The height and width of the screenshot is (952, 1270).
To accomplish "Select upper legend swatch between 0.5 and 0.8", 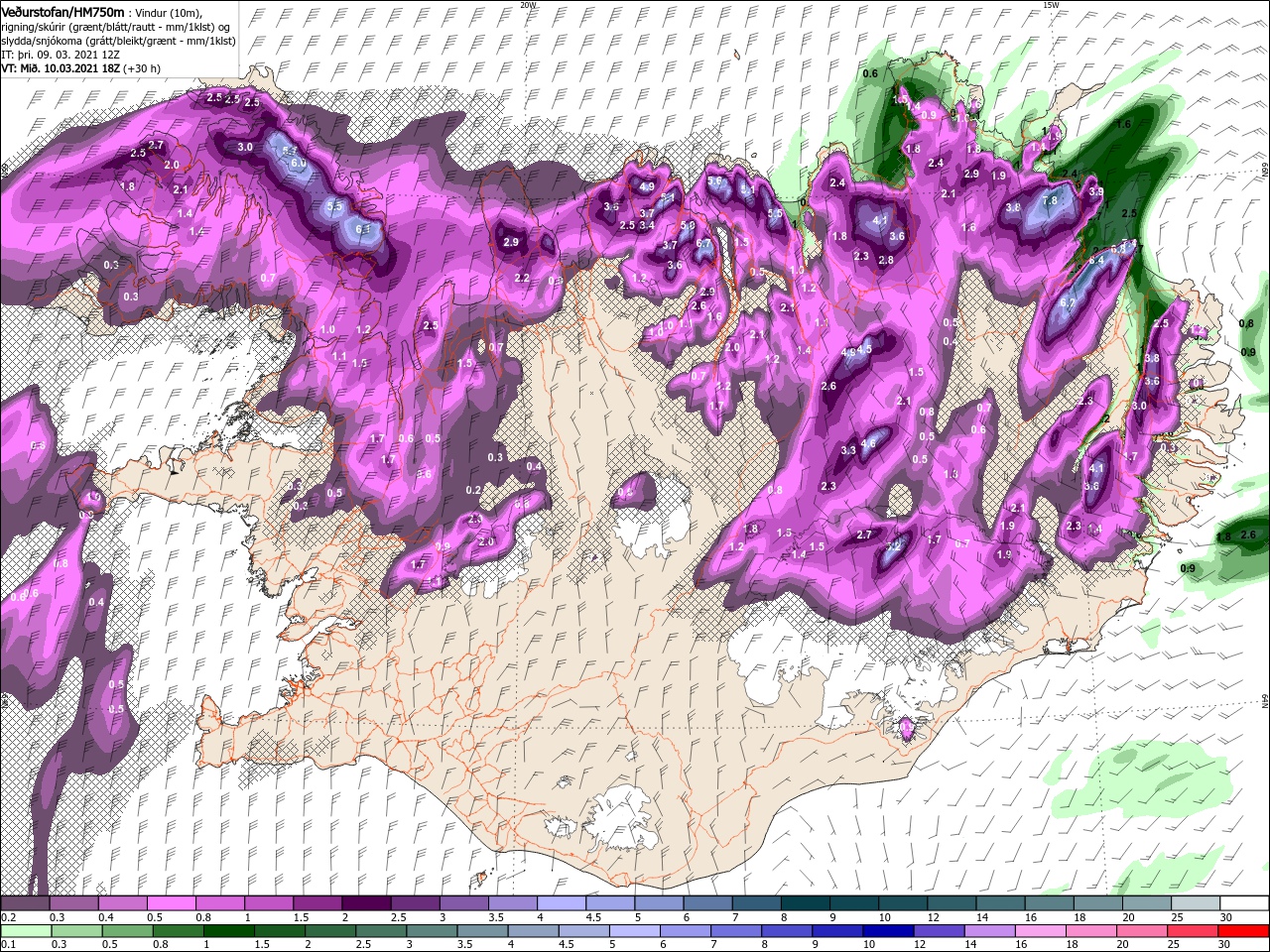I will [172, 903].
